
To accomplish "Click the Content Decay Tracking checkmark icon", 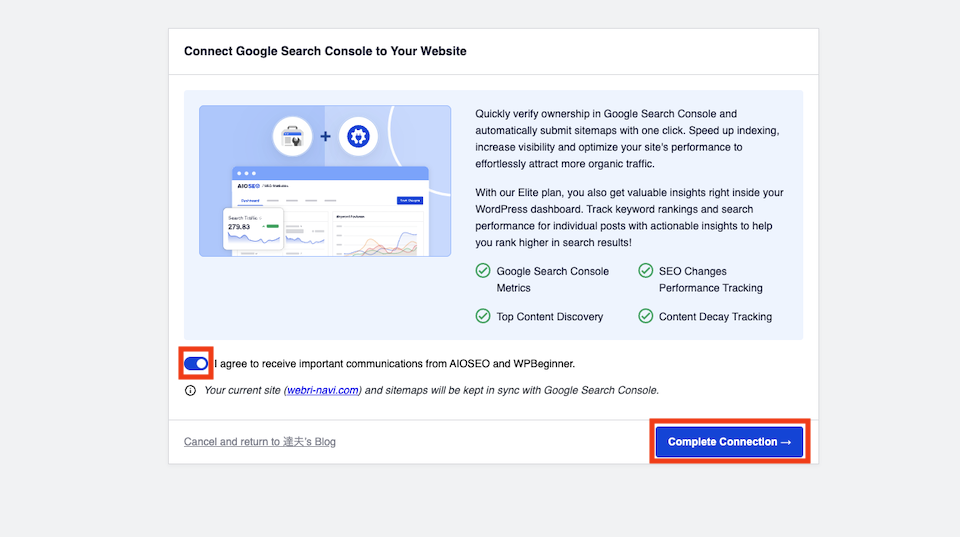I will point(645,316).
